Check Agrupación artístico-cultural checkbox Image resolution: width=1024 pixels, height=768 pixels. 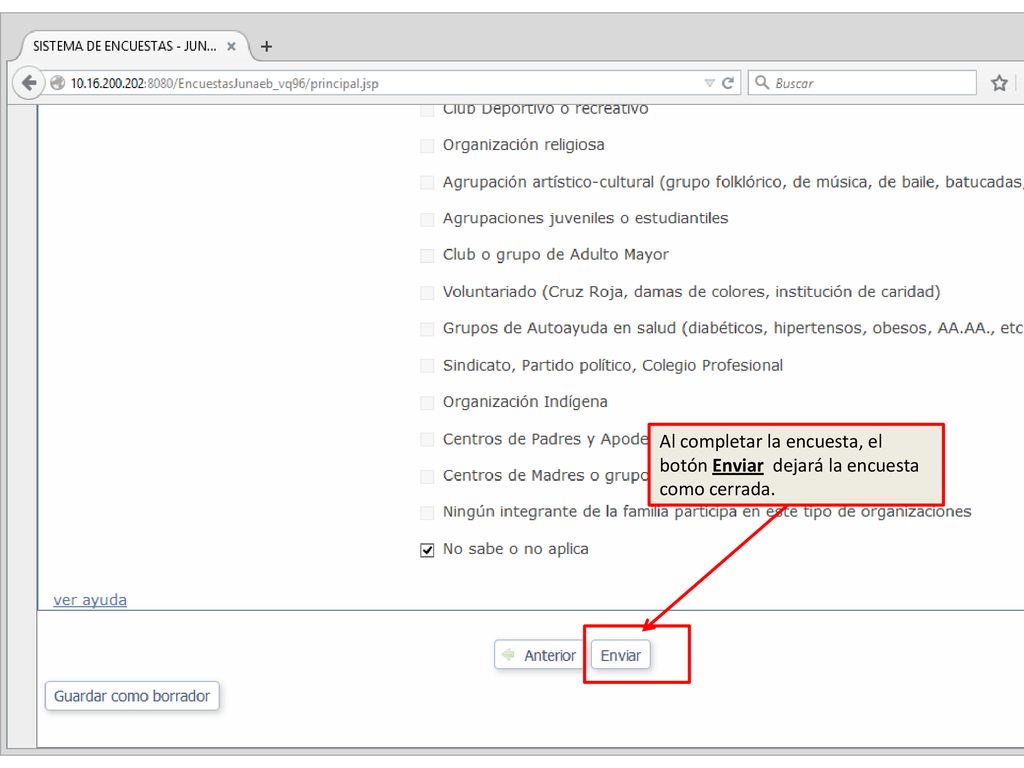coord(427,182)
